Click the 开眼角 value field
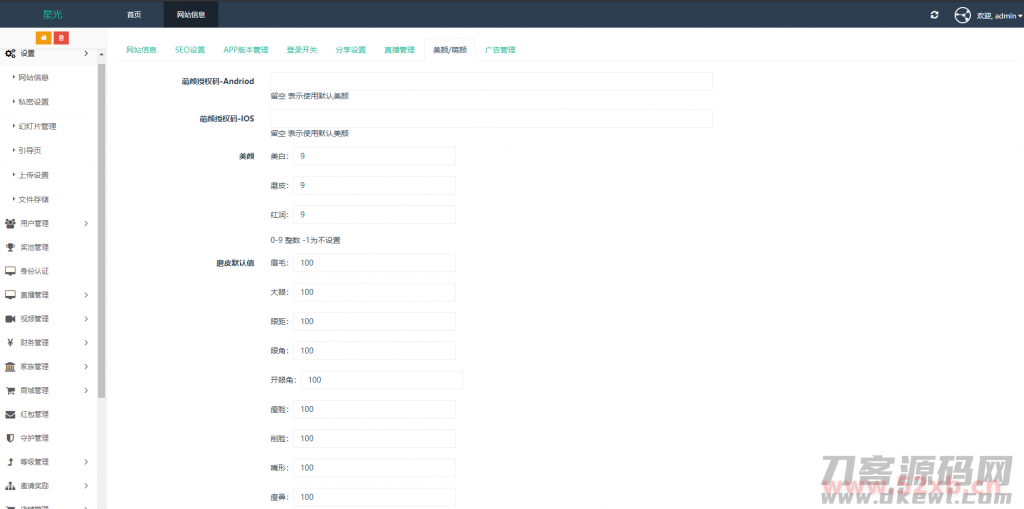 click(382, 380)
